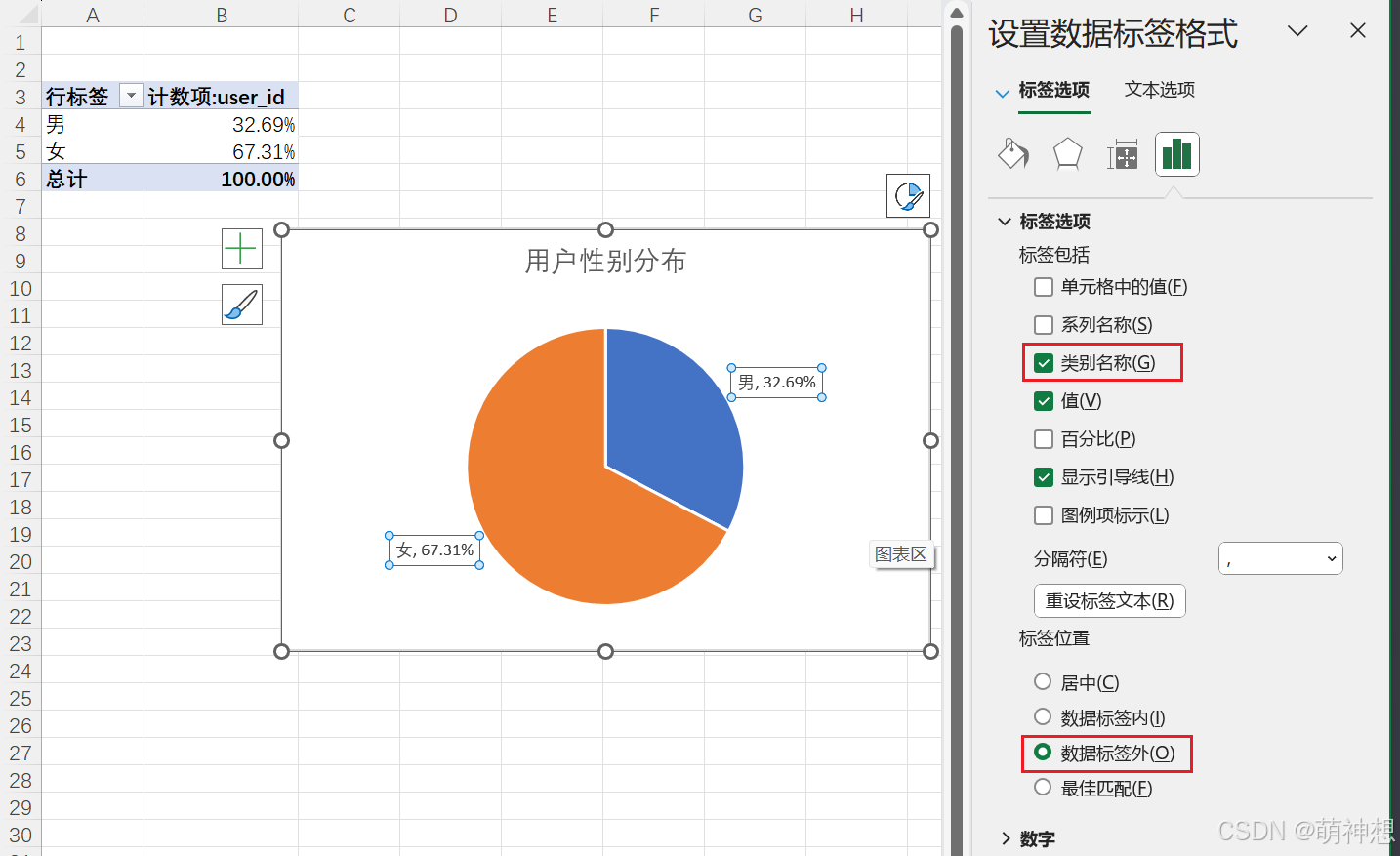Screen dimensions: 1400x856
Task: Select row 4 header
Action: pos(21,124)
